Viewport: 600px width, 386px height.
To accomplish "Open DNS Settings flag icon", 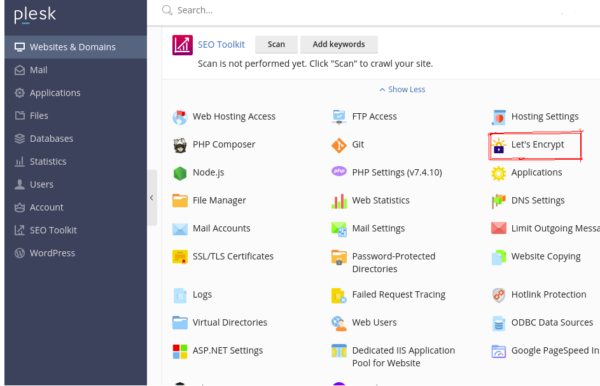I will pyautogui.click(x=498, y=201).
